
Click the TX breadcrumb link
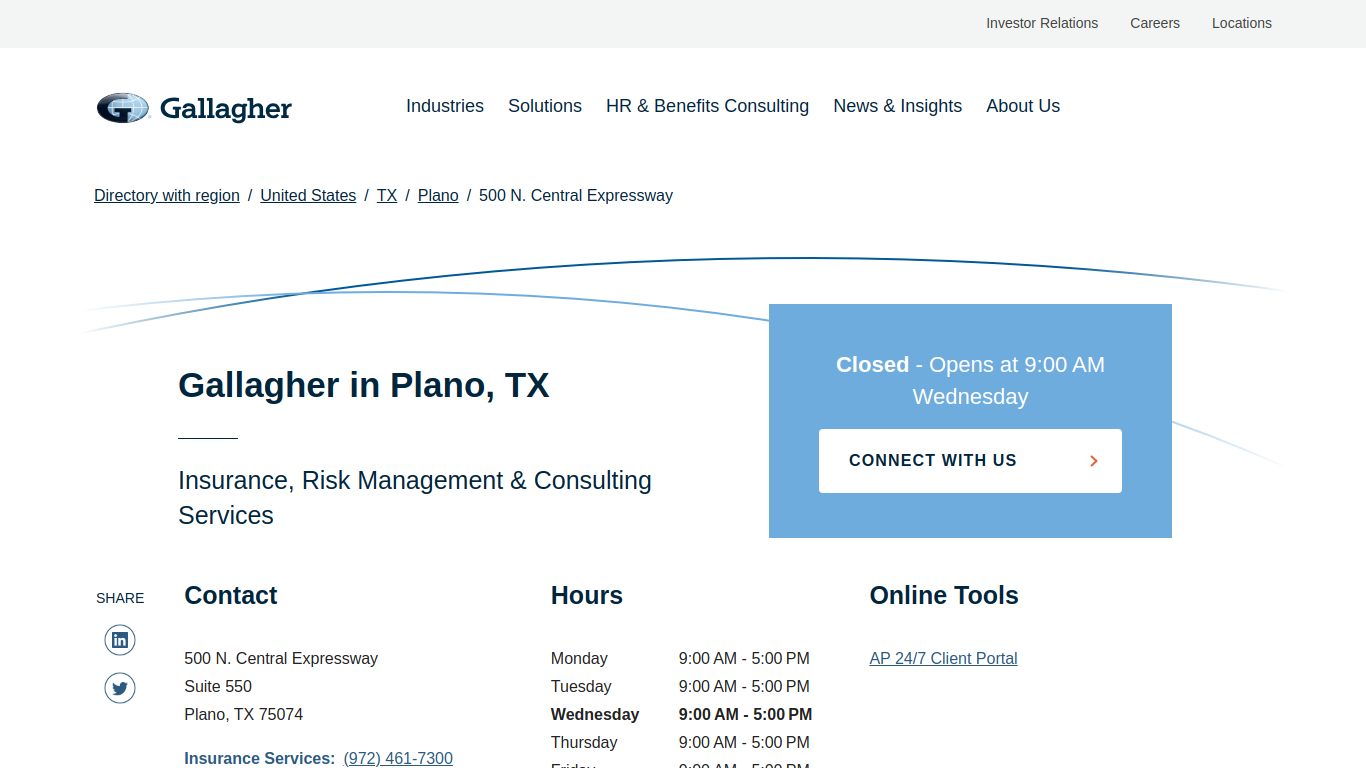point(387,196)
